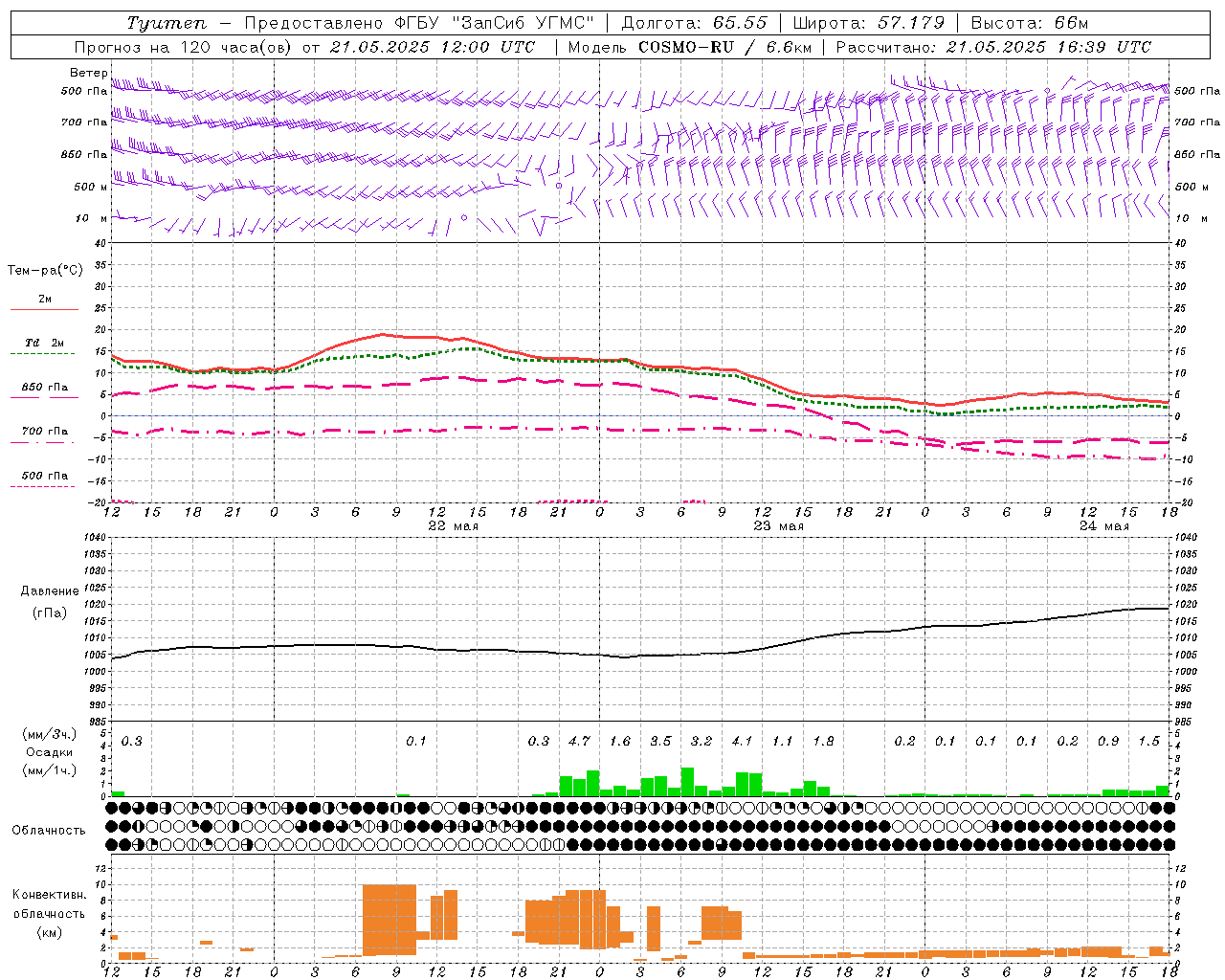Click the 'Широта: 57.179' header field
Screen dimensions: 1225x980
click(x=868, y=23)
